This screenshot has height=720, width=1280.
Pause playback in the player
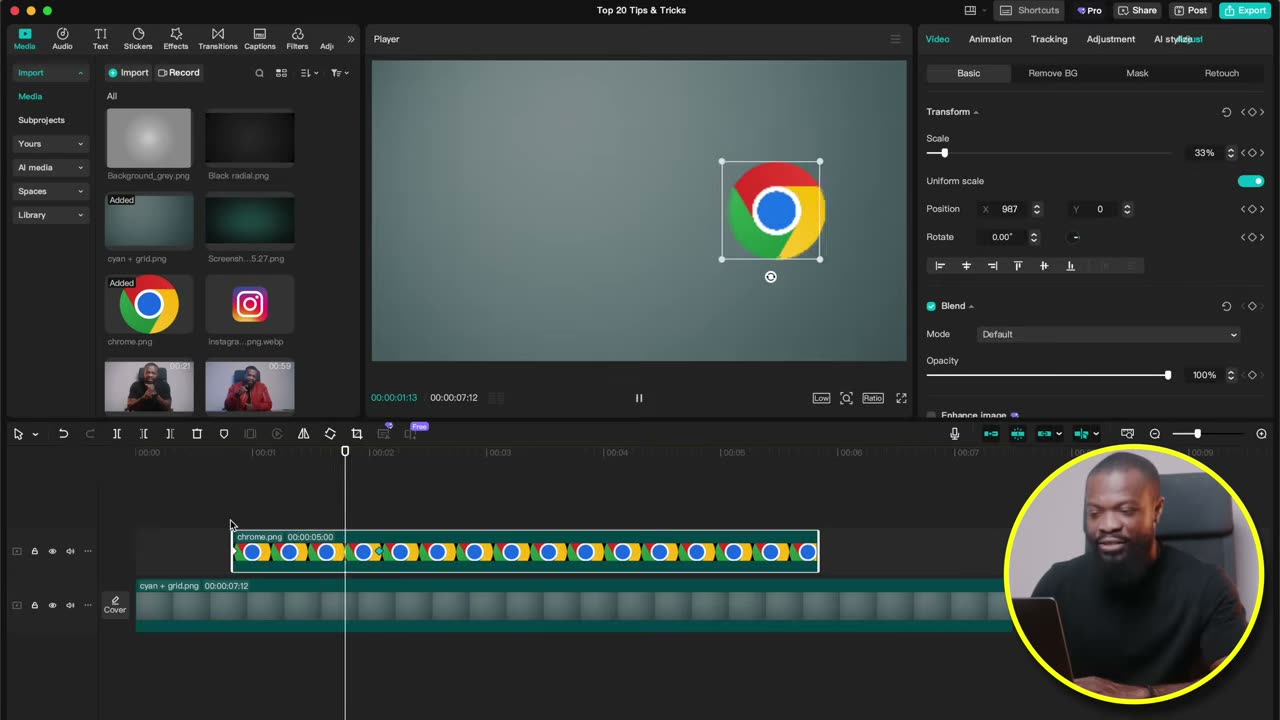point(639,398)
